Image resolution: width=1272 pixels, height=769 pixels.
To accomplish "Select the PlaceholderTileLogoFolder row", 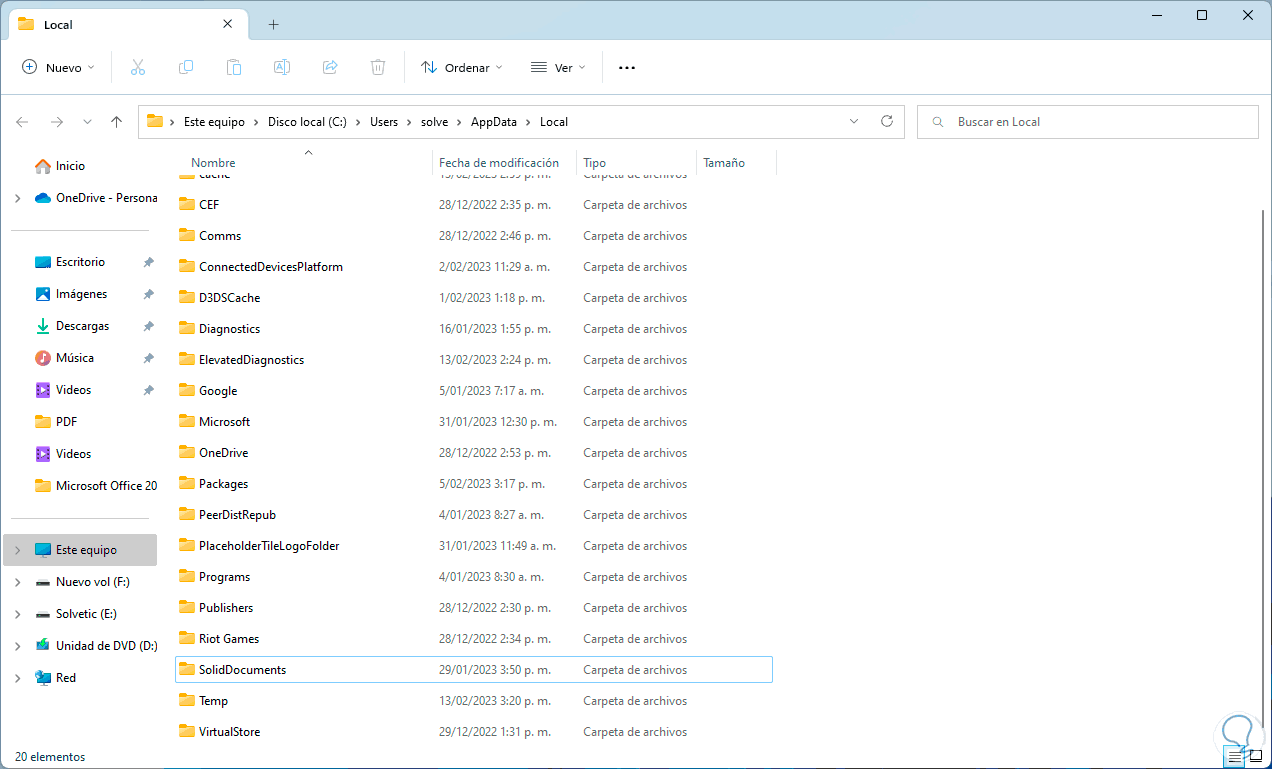I will [474, 546].
